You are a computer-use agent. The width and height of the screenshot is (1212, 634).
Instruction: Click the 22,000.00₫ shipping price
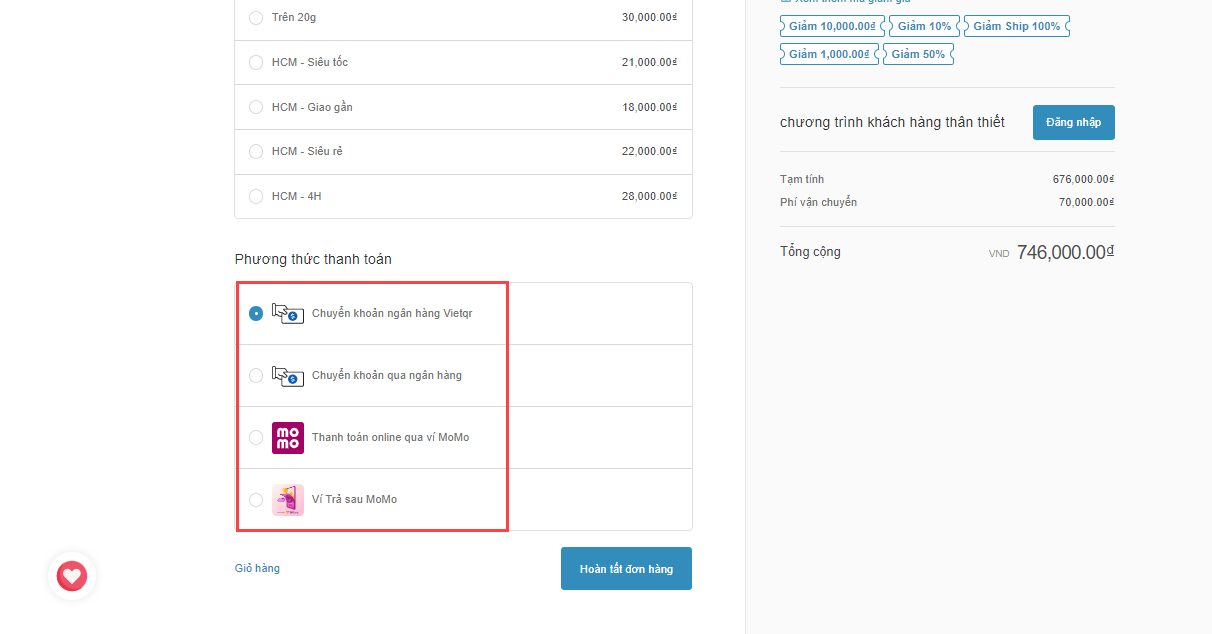[x=650, y=151]
